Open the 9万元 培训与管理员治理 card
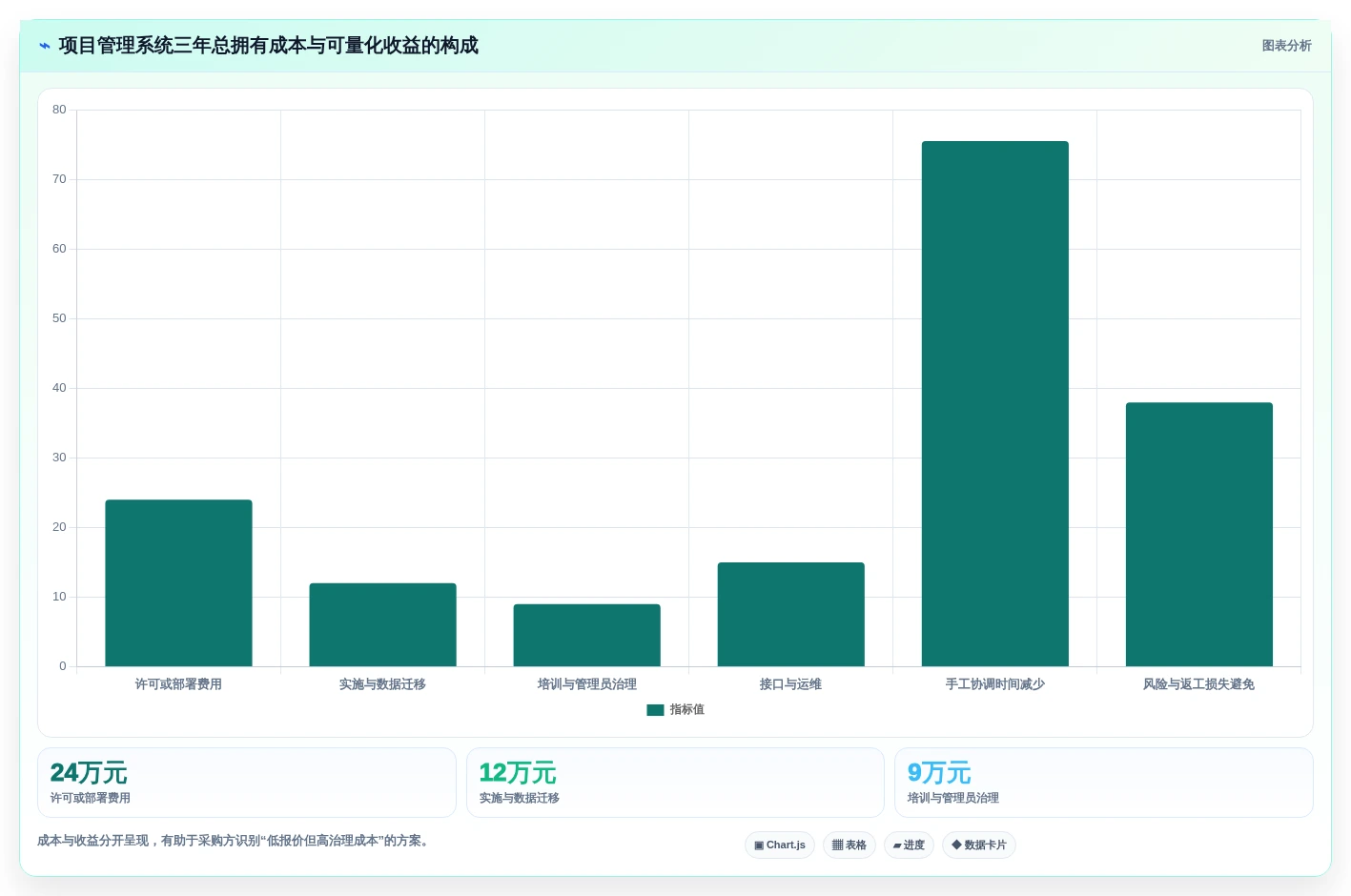Viewport: 1351px width, 896px height. pos(1104,783)
